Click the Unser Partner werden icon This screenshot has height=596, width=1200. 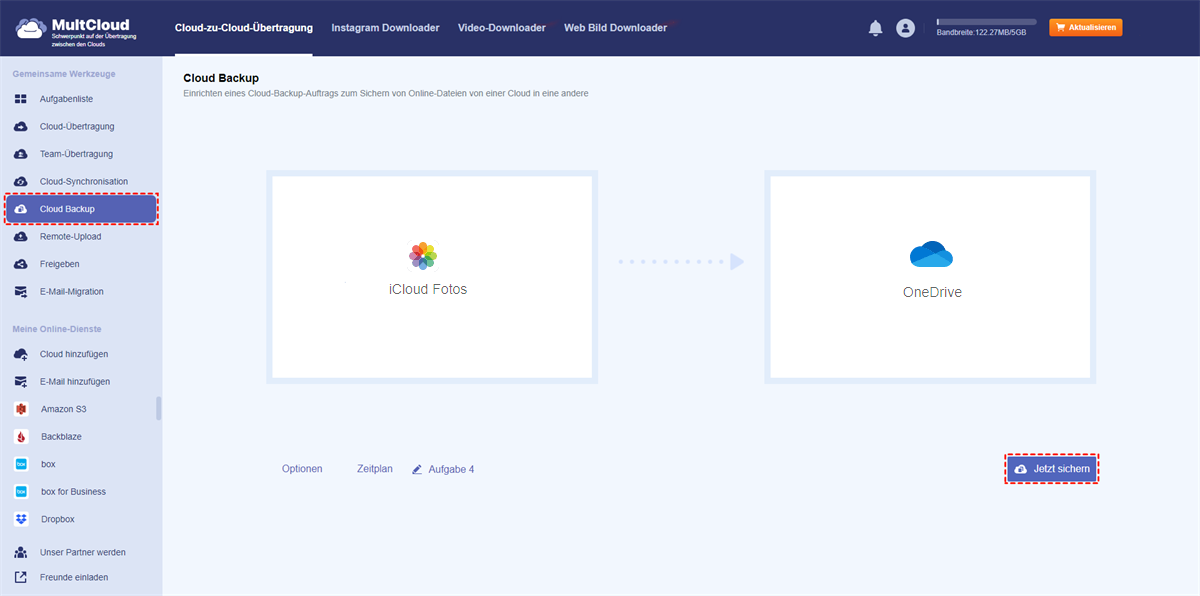[21, 552]
